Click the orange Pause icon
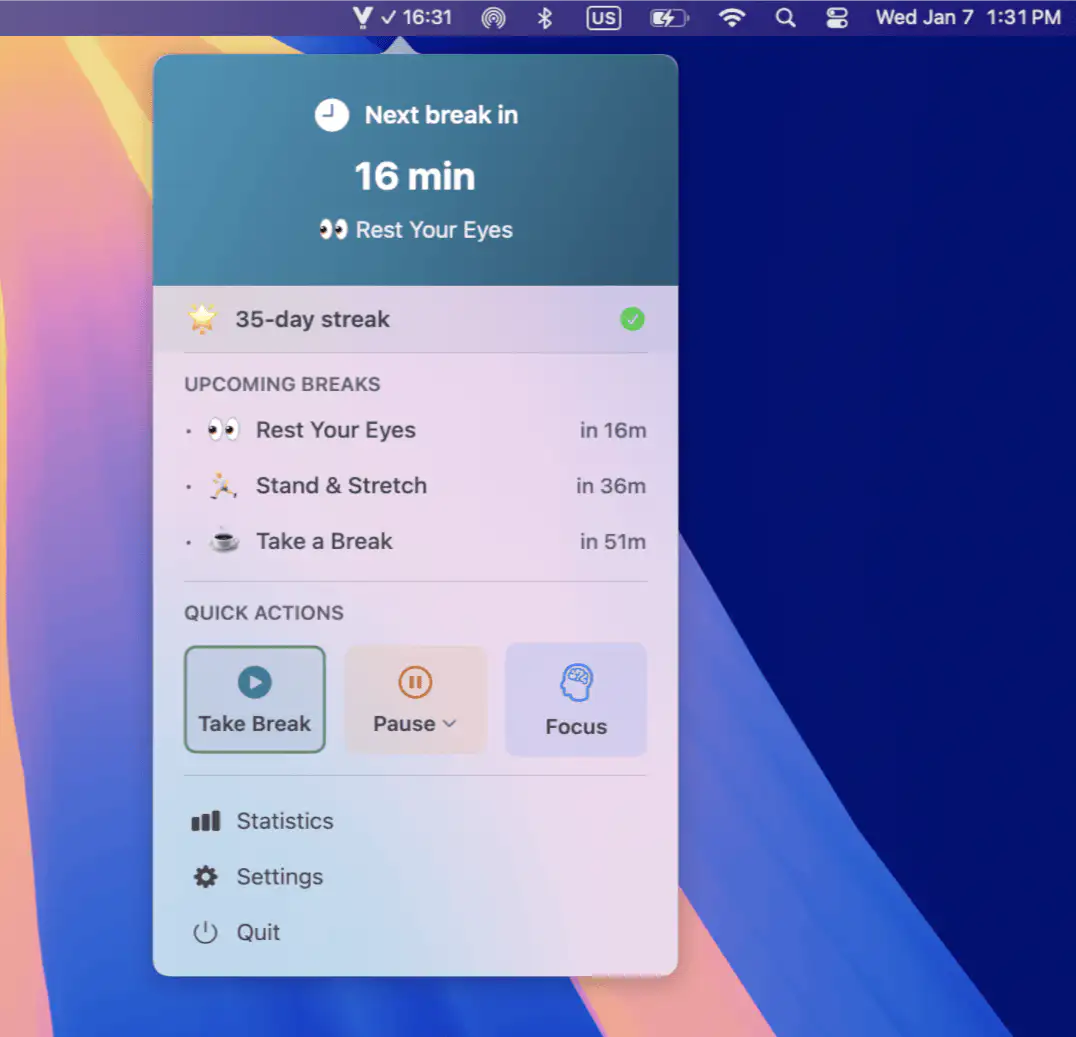Image resolution: width=1076 pixels, height=1037 pixels. coord(415,683)
